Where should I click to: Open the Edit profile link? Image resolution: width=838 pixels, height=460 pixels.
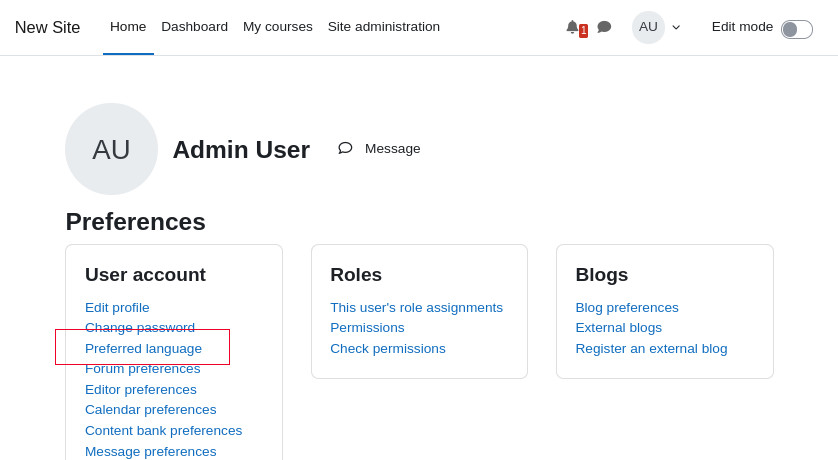tap(117, 308)
